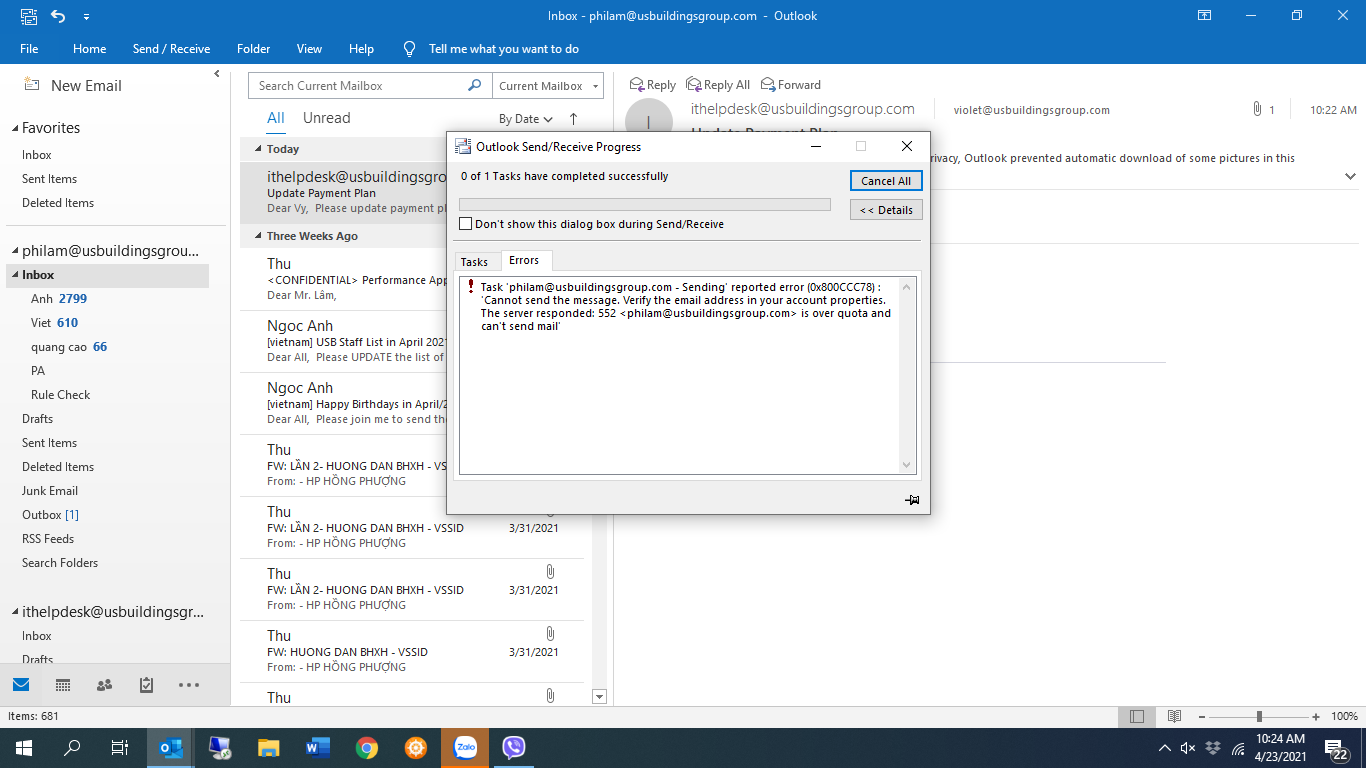
Task: Collapse the philam@usbuildingsgroup account tree
Action: click(15, 251)
